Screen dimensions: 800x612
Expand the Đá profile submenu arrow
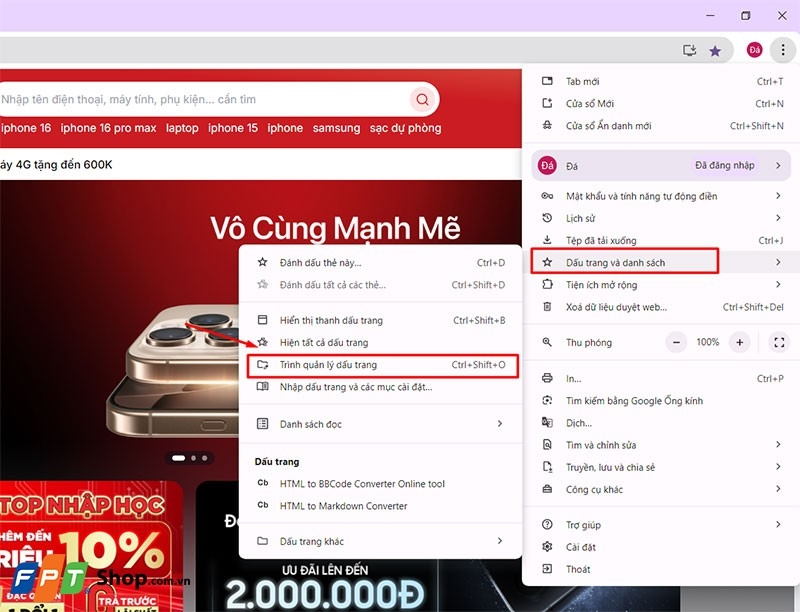point(778,165)
